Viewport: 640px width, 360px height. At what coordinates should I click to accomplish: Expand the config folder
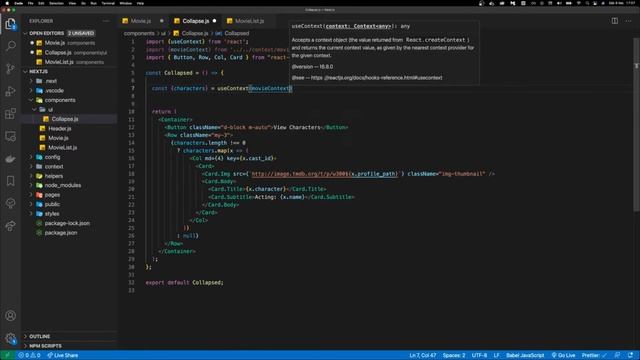(x=52, y=157)
